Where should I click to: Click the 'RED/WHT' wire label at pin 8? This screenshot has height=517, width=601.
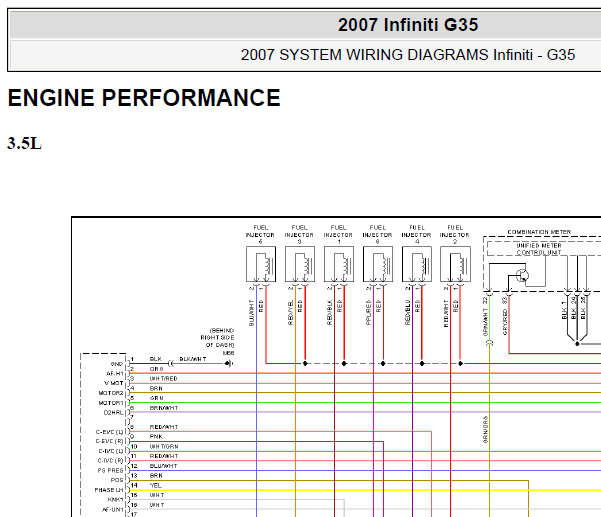click(x=164, y=427)
